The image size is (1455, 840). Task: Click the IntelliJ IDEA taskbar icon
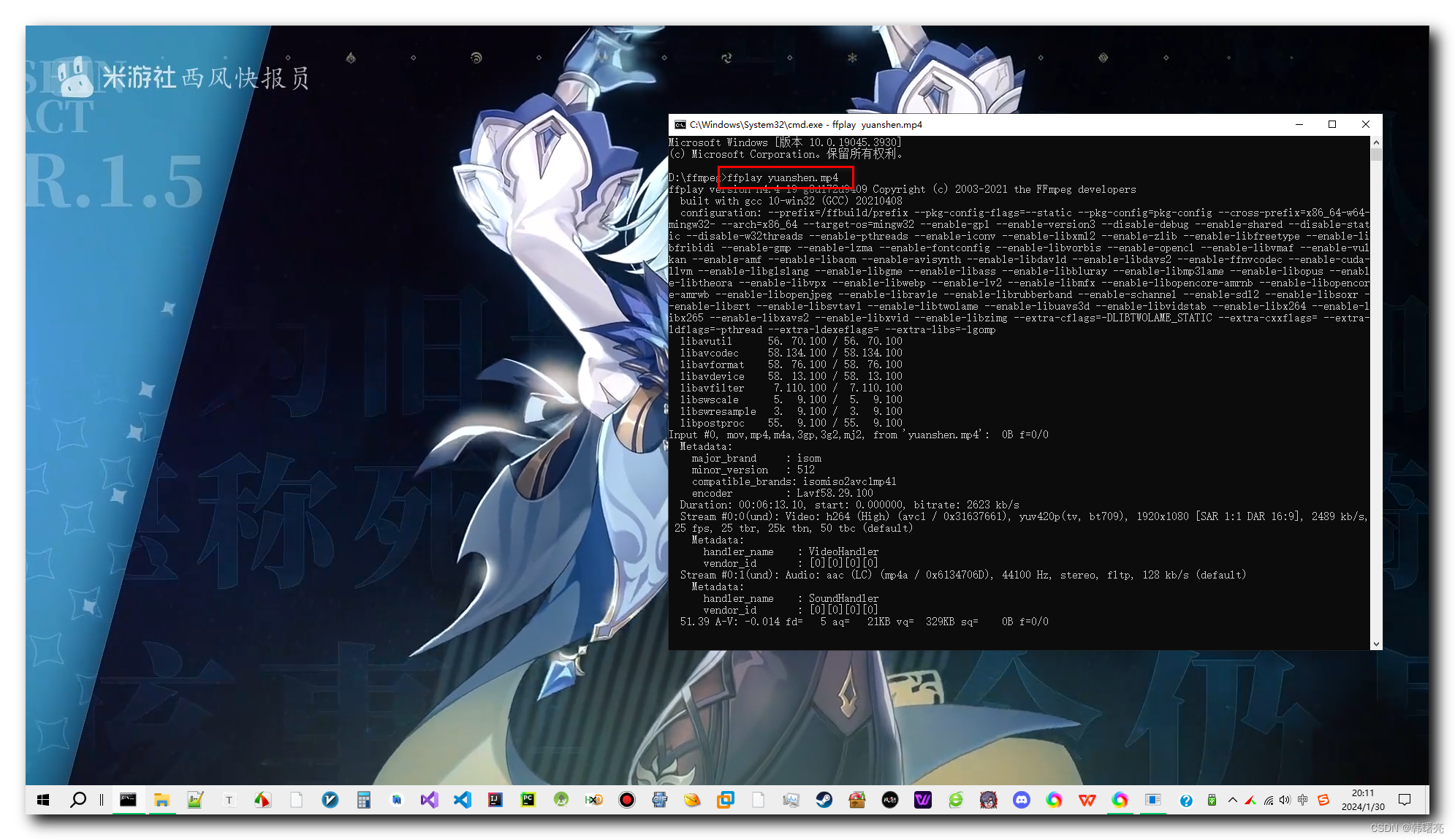pos(495,800)
